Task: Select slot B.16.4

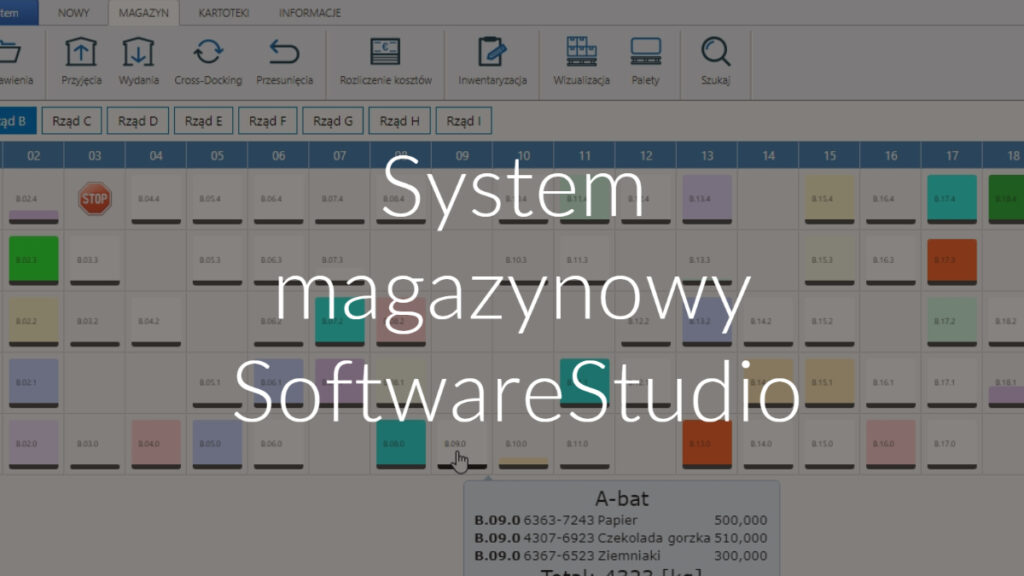Action: tap(891, 199)
